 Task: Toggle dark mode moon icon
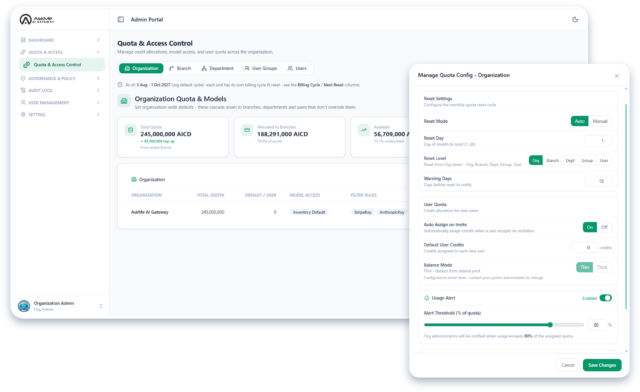[575, 19]
